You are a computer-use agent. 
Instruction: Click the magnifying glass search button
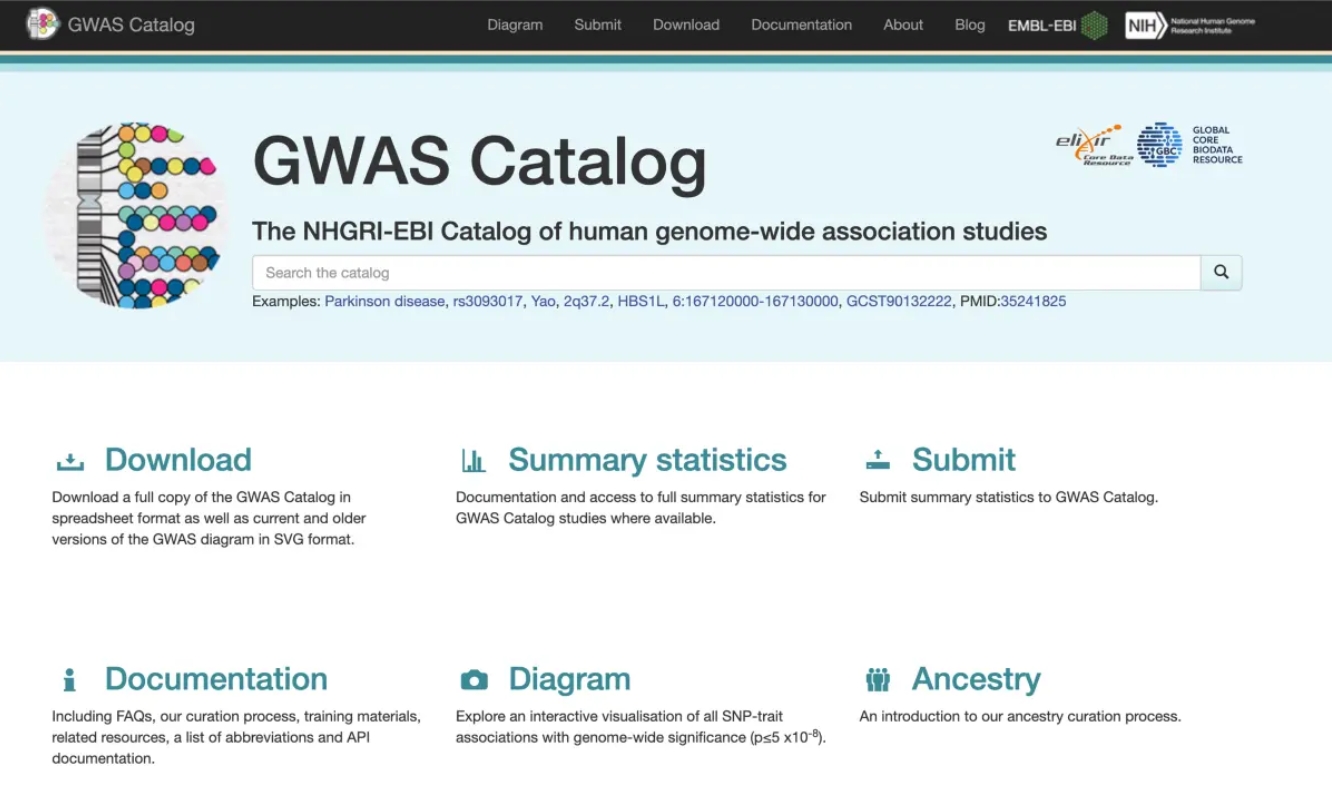pos(1221,272)
